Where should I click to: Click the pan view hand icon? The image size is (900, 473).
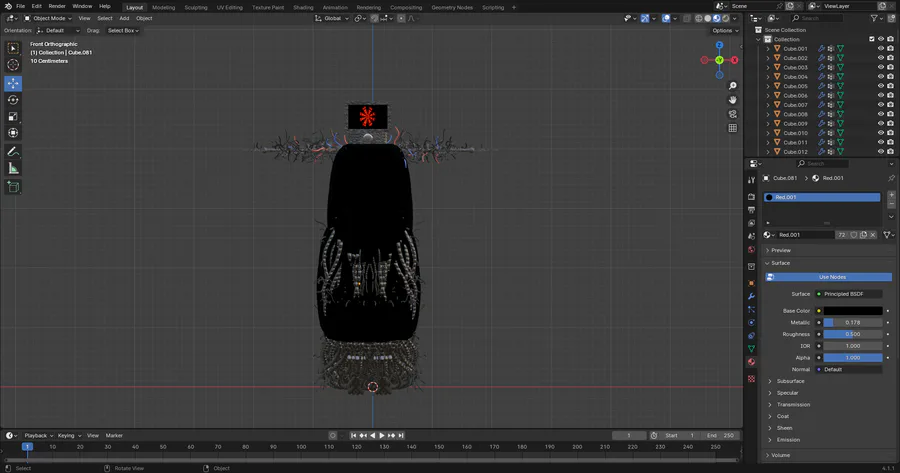(x=733, y=100)
